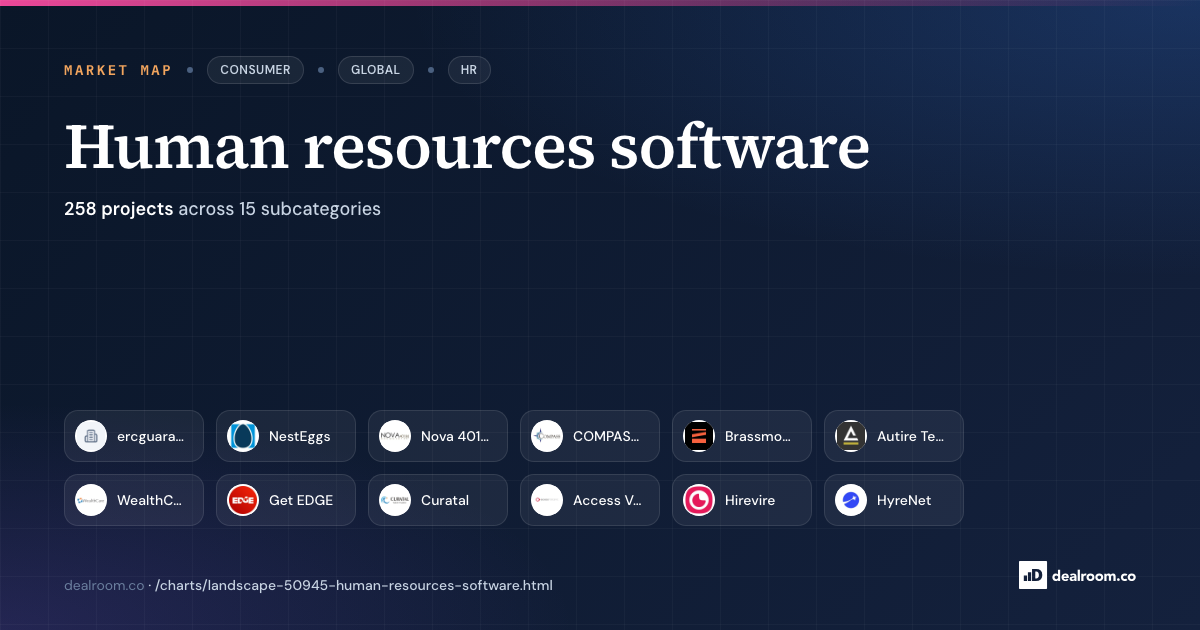The width and height of the screenshot is (1200, 630).
Task: Select the HR tag pill
Action: point(469,70)
